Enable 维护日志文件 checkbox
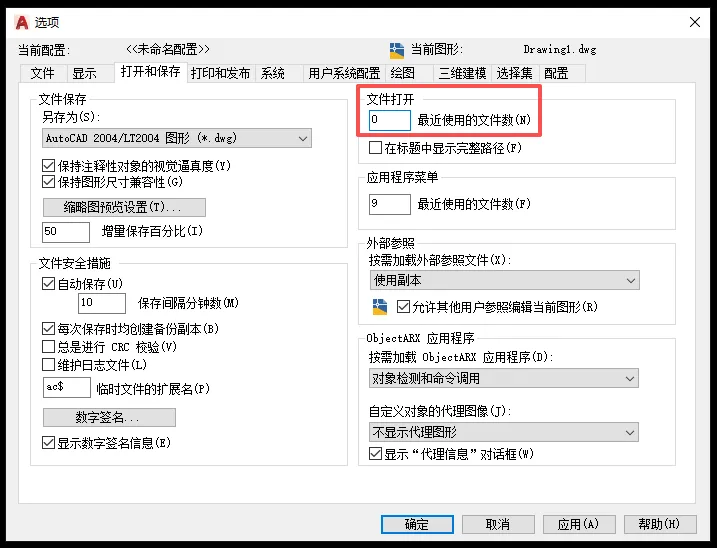Viewport: 717px width, 548px height. click(x=48, y=365)
